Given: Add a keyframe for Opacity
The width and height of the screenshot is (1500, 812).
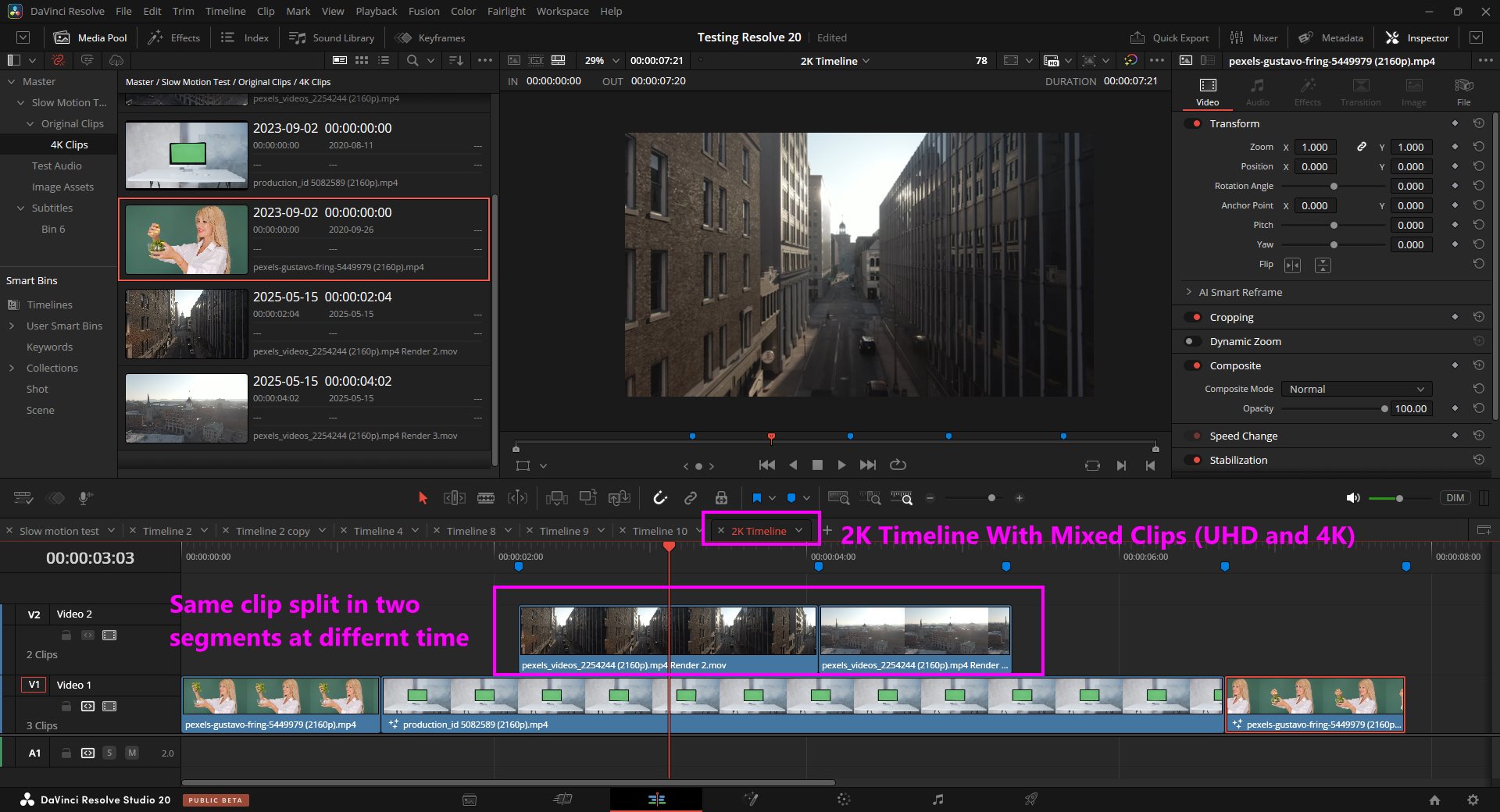Looking at the screenshot, I should [x=1455, y=408].
